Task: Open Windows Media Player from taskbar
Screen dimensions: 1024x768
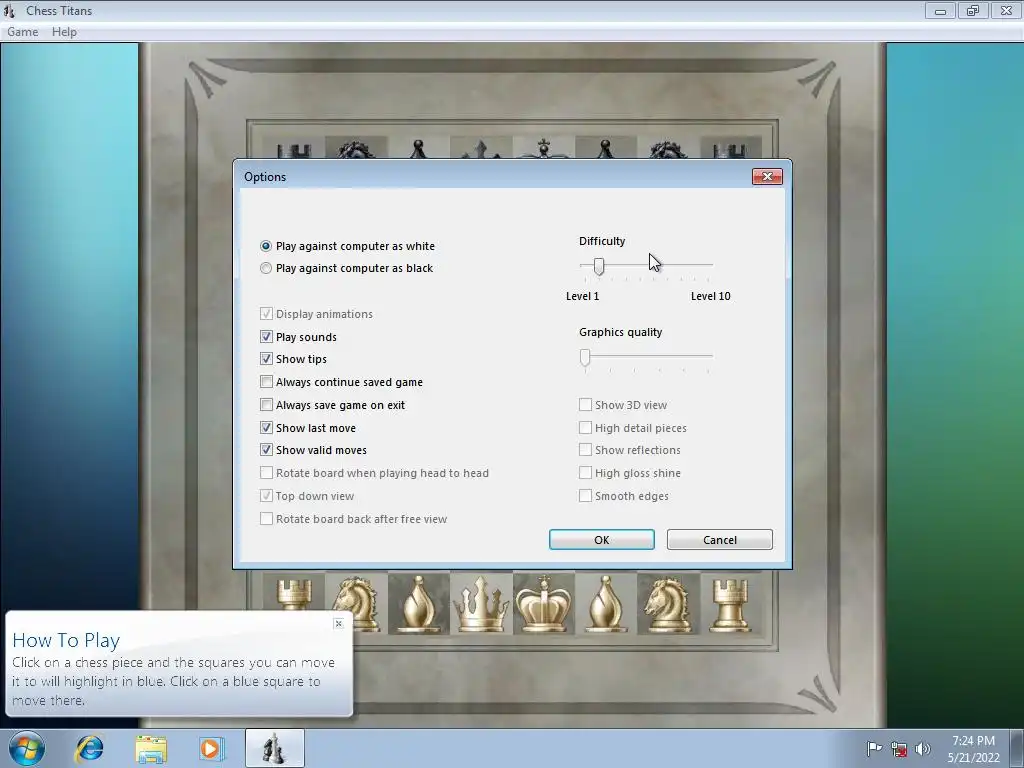Action: (210, 748)
